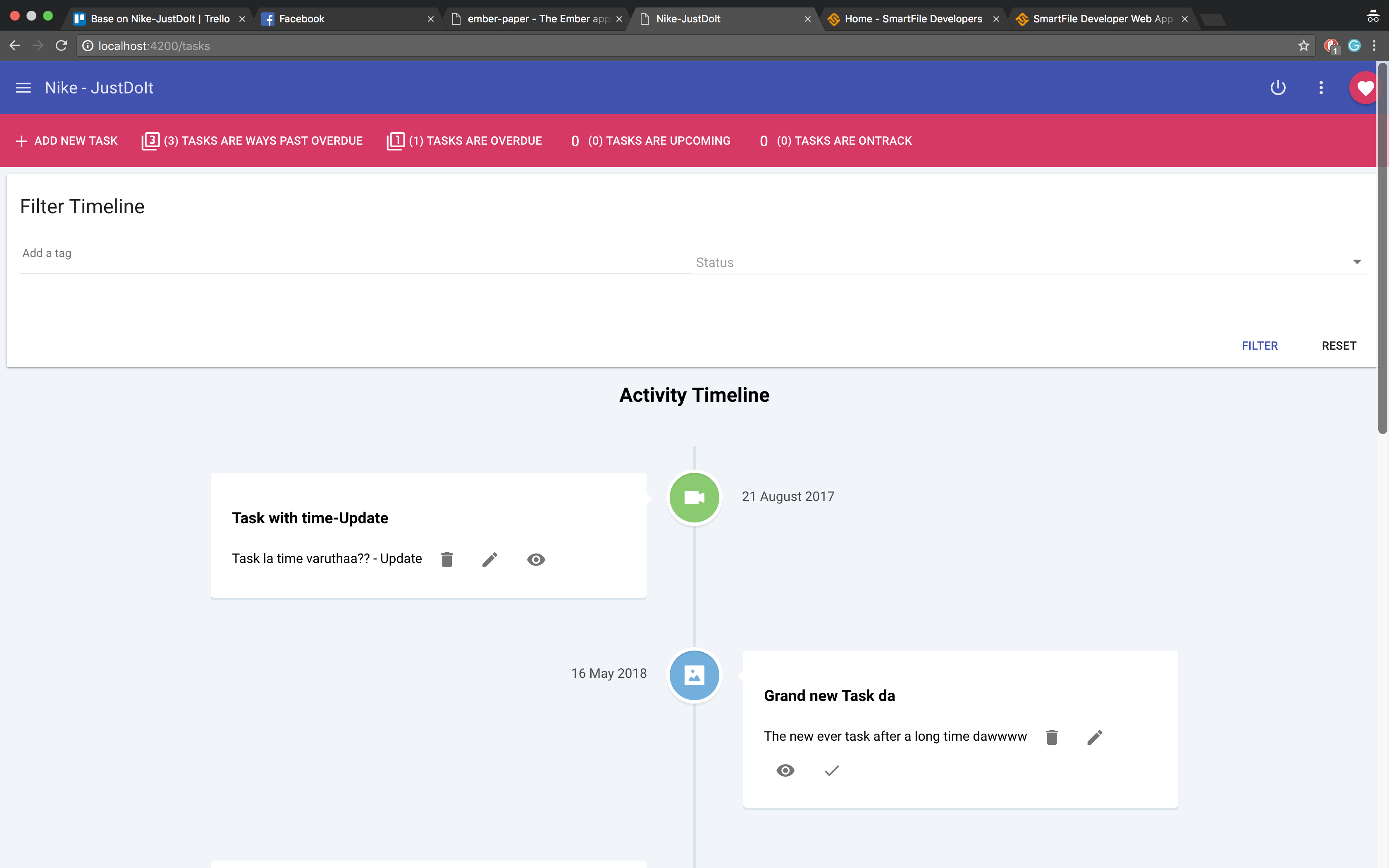
Task: View Task with time-Update via eye icon
Action: click(x=535, y=559)
